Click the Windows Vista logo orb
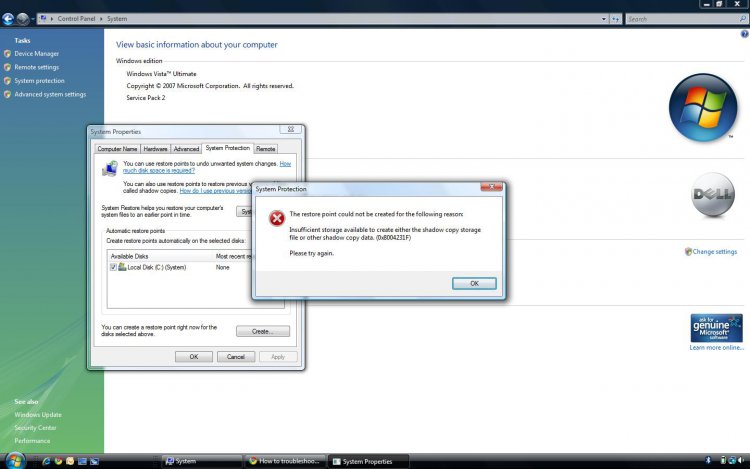 coord(703,107)
